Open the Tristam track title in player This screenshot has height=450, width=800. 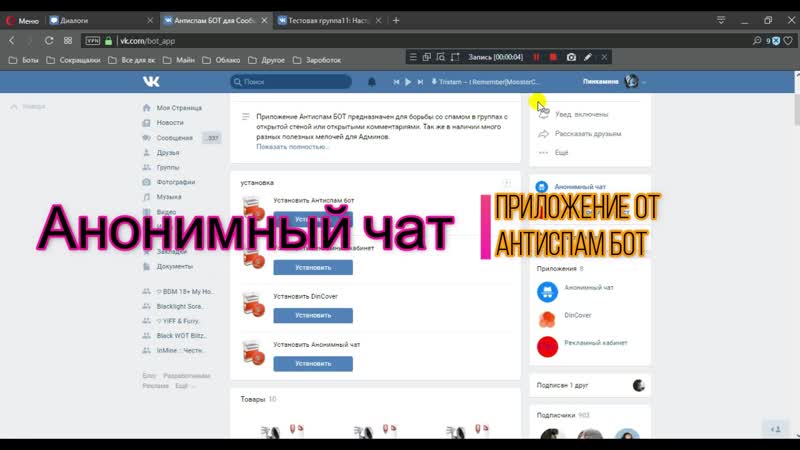pyautogui.click(x=488, y=82)
